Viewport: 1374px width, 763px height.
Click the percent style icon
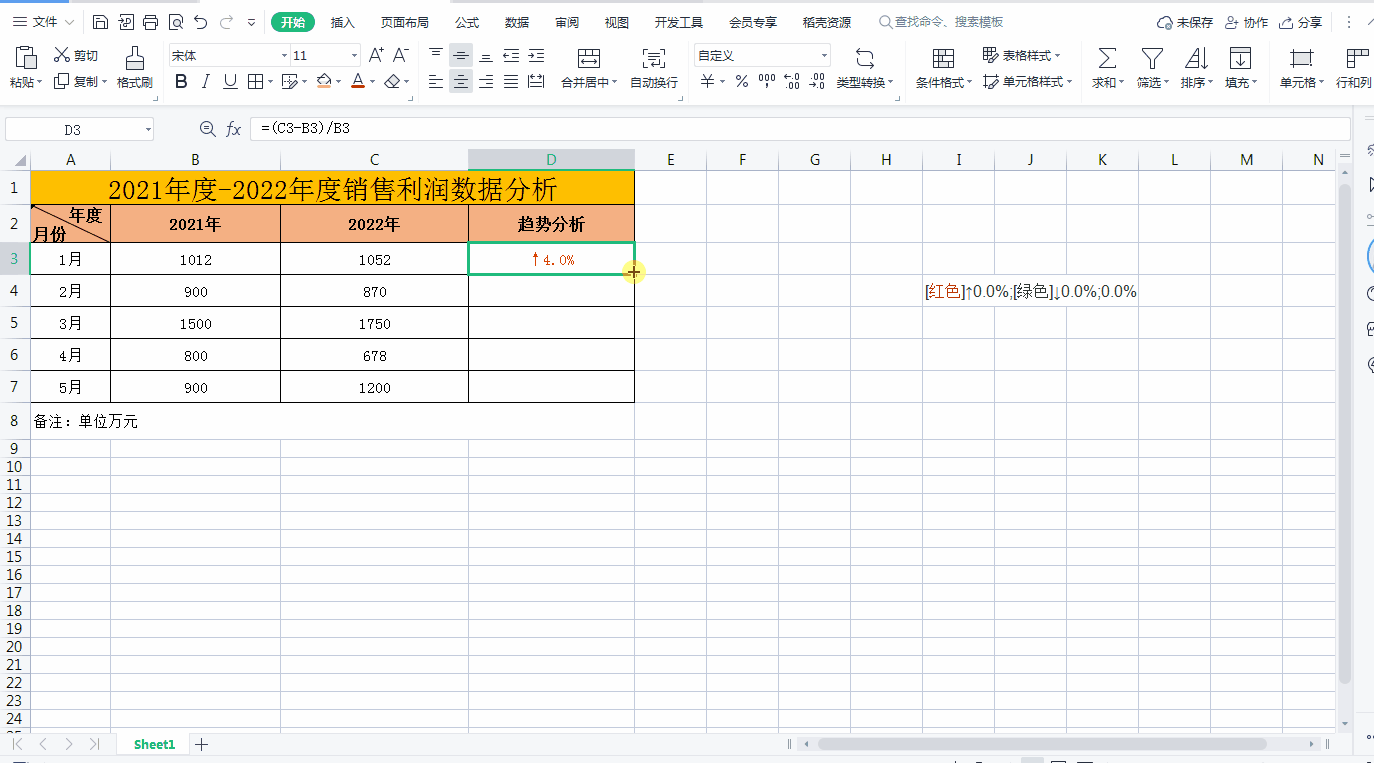pos(742,82)
